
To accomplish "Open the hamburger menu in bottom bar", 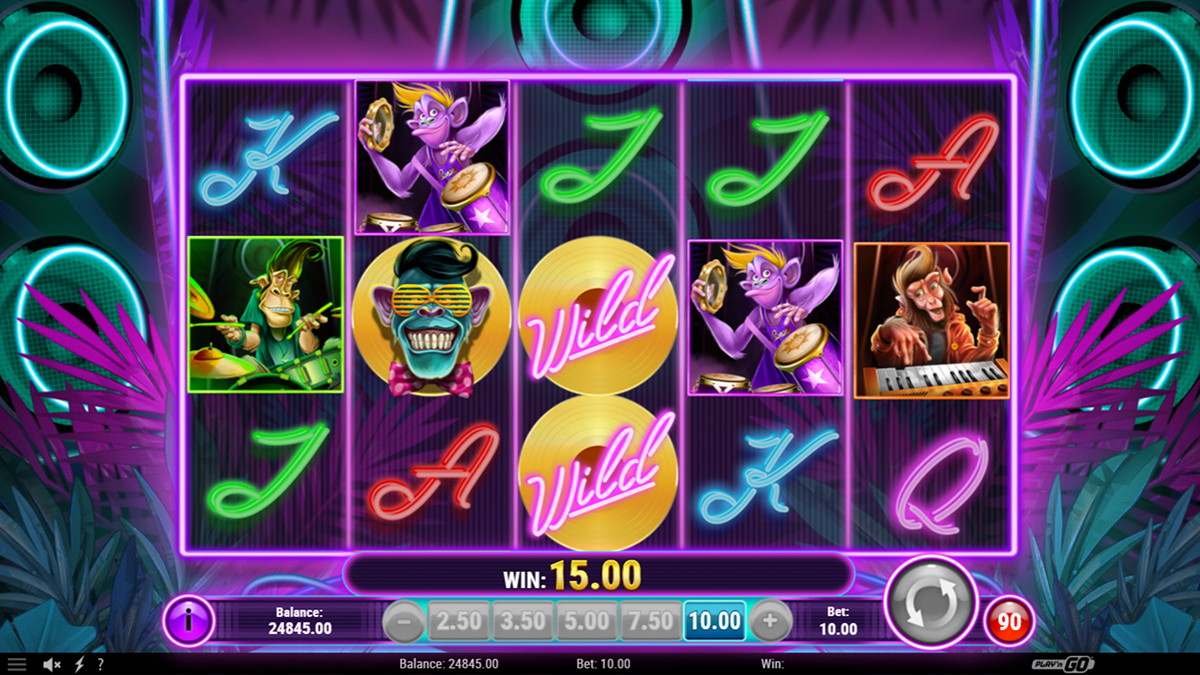I will (x=17, y=664).
